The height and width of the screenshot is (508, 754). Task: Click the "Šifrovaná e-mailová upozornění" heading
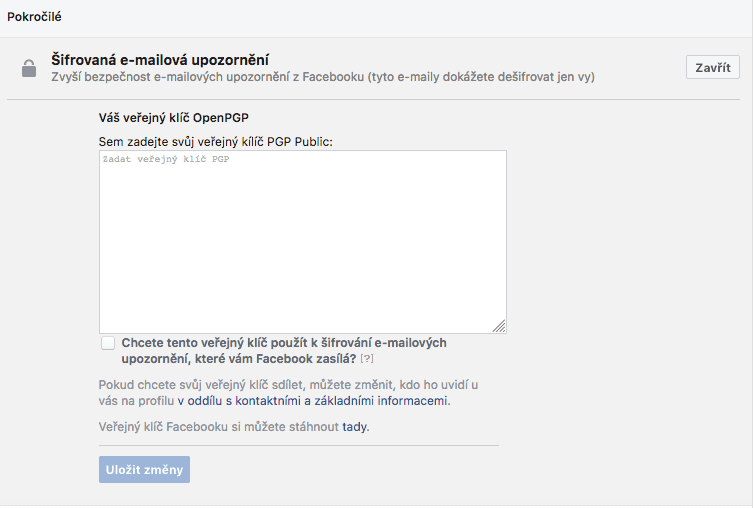160,60
